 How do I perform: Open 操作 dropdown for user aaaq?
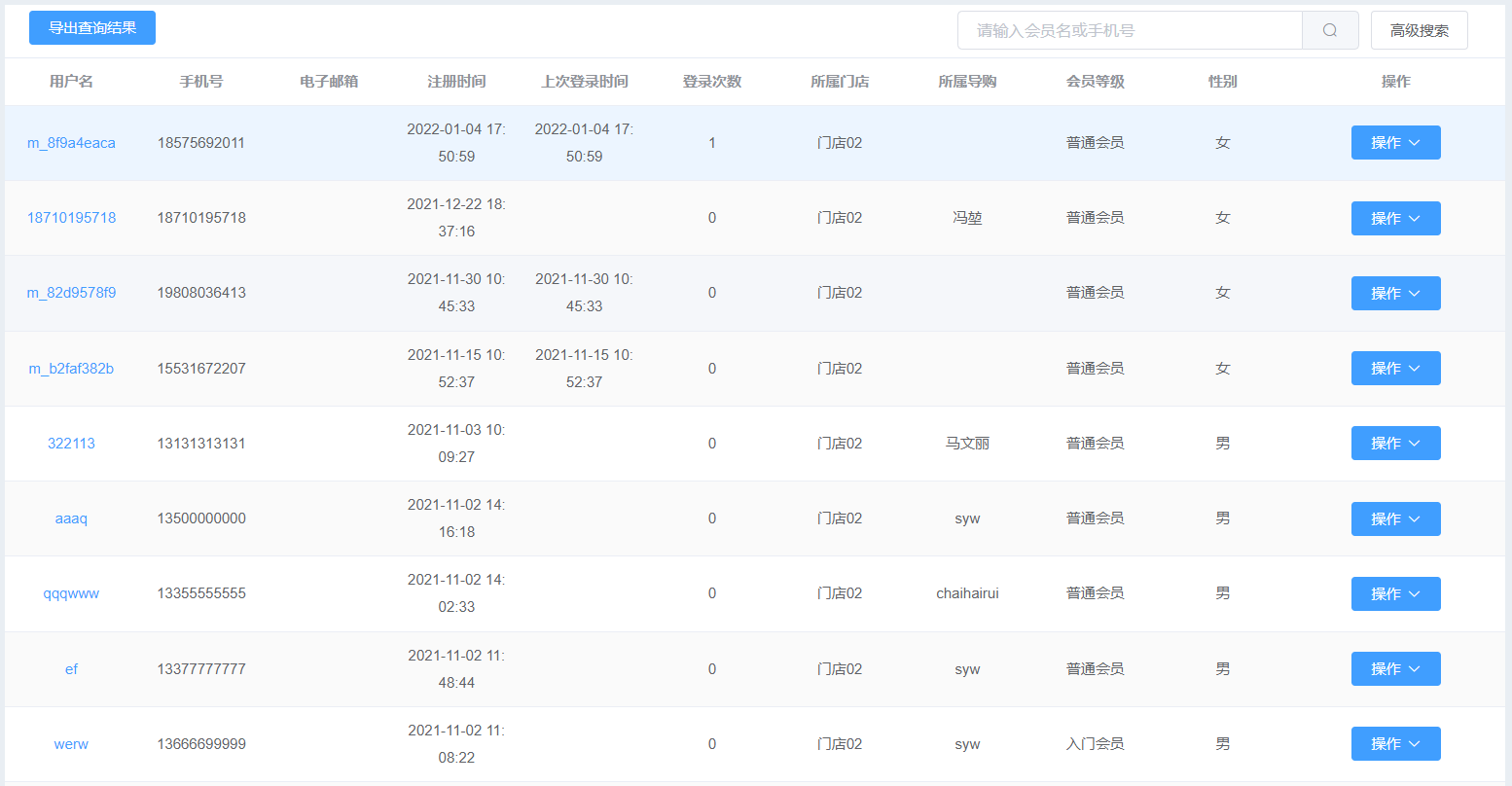(1396, 518)
